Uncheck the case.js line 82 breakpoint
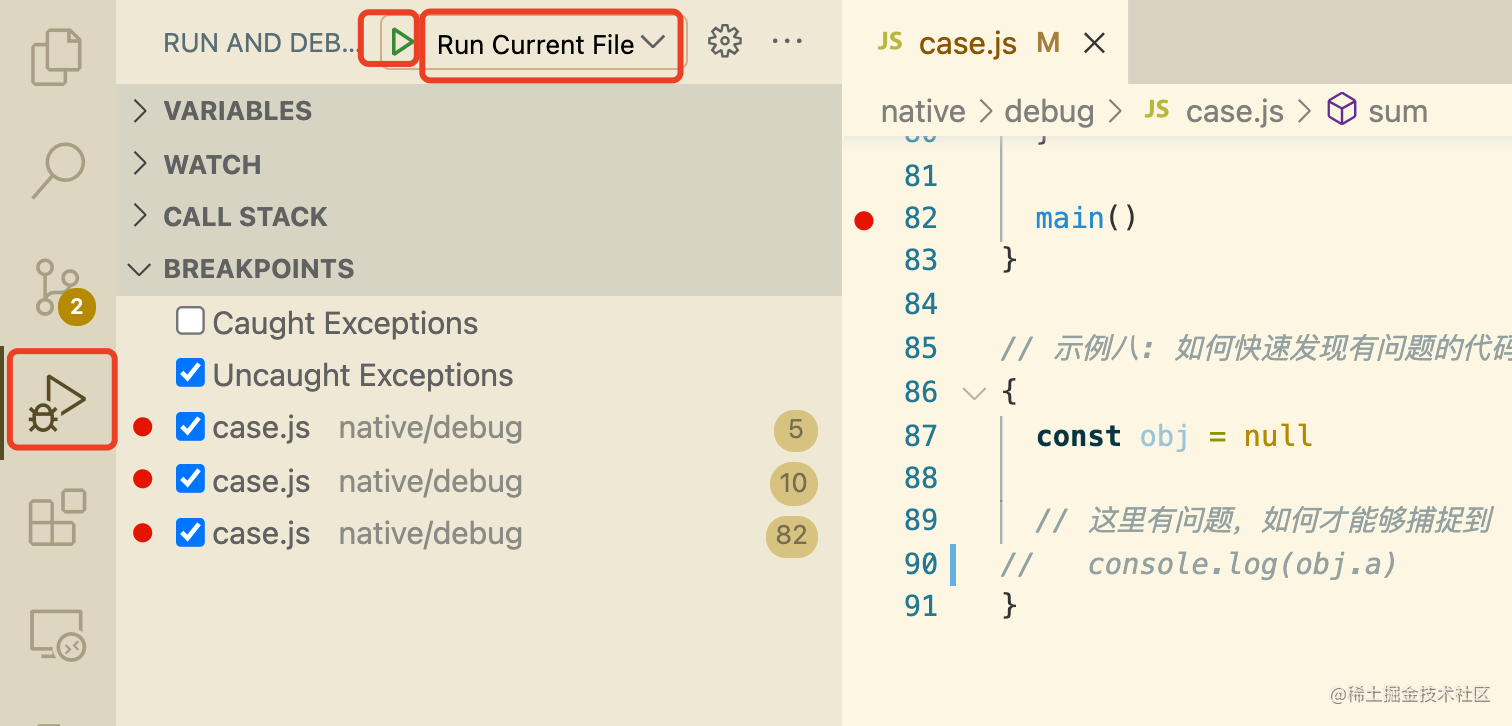Viewport: 1512px width, 726px height. [190, 532]
